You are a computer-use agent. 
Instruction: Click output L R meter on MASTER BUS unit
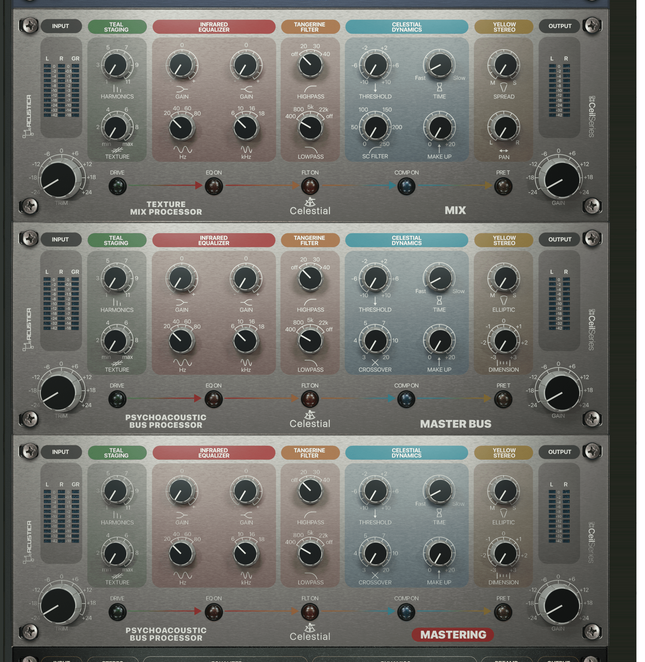[x=559, y=301]
